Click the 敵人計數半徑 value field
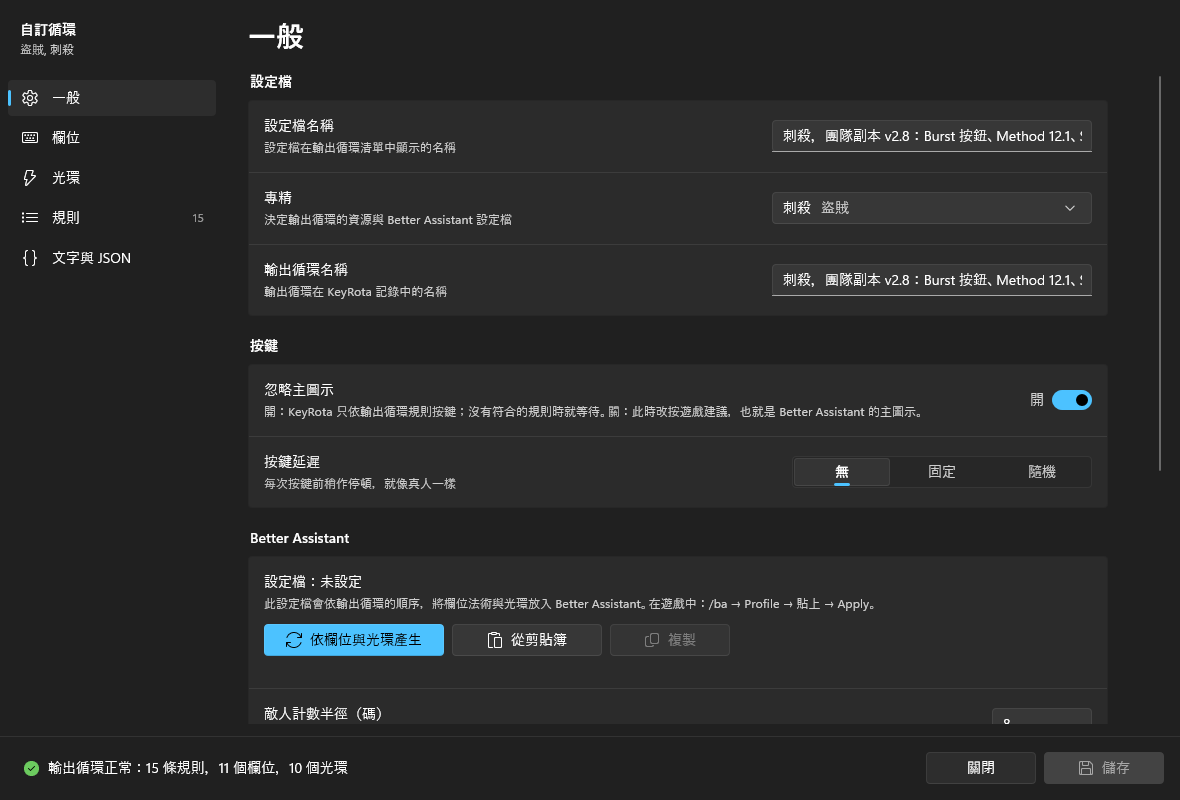The width and height of the screenshot is (1180, 800). tap(1041, 716)
